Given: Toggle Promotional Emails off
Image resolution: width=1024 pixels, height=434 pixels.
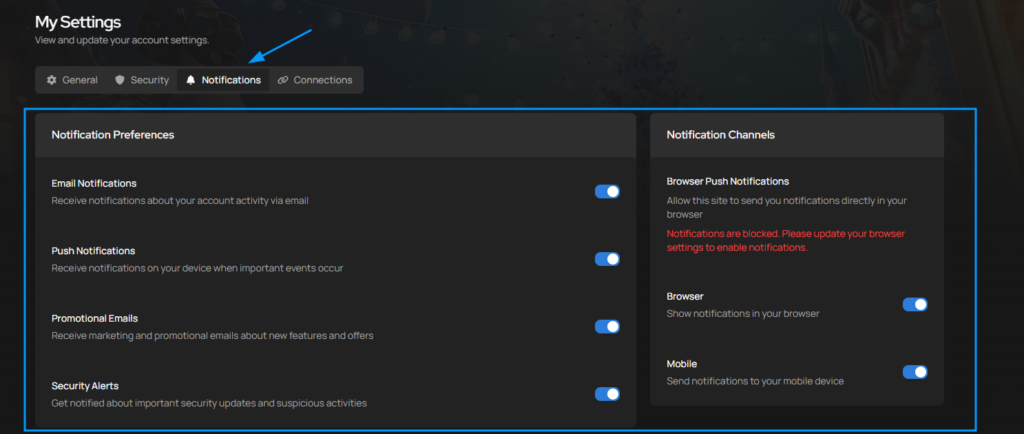Looking at the screenshot, I should tap(607, 326).
